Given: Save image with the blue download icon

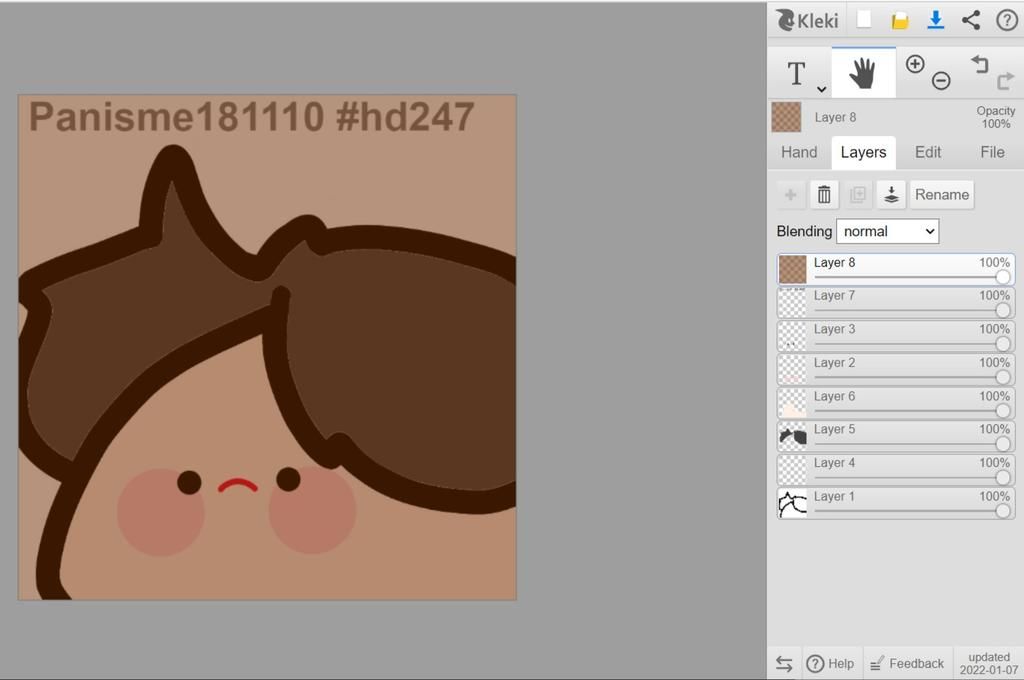Looking at the screenshot, I should coord(935,20).
